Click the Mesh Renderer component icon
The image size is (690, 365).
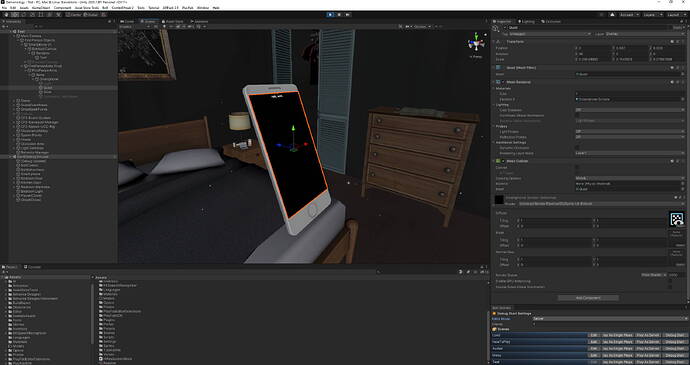click(498, 82)
